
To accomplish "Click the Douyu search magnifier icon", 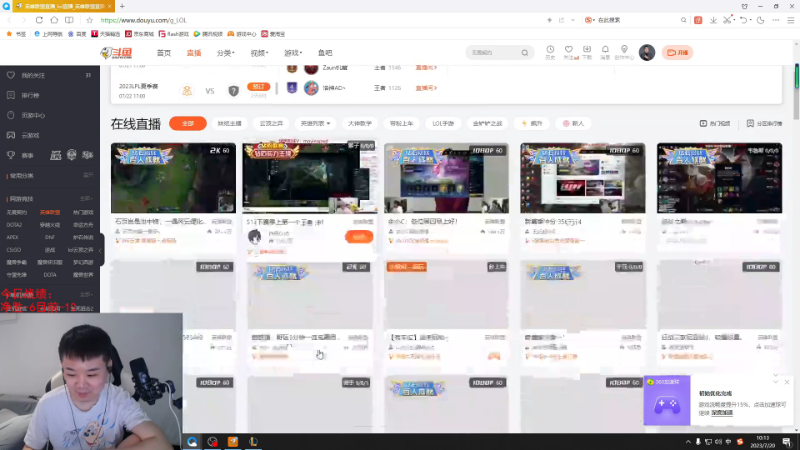I will pyautogui.click(x=524, y=53).
